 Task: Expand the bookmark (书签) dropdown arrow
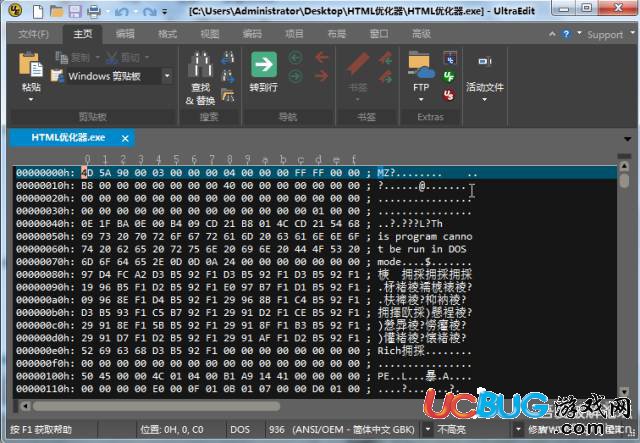358,99
